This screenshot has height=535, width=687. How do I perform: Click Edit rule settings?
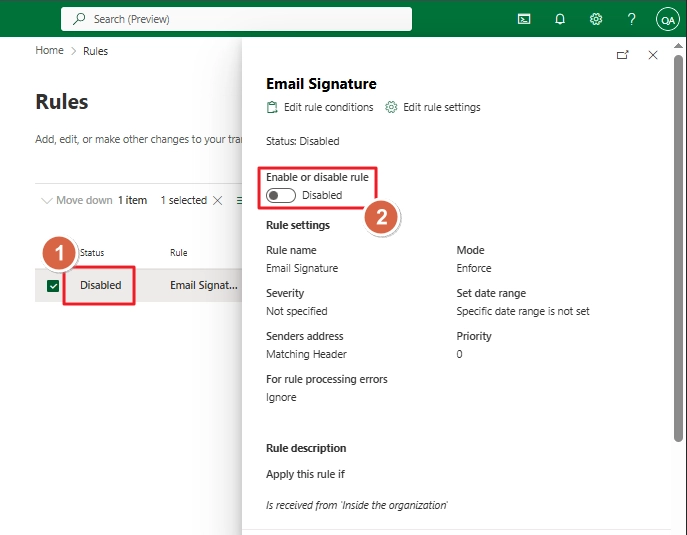pos(442,107)
